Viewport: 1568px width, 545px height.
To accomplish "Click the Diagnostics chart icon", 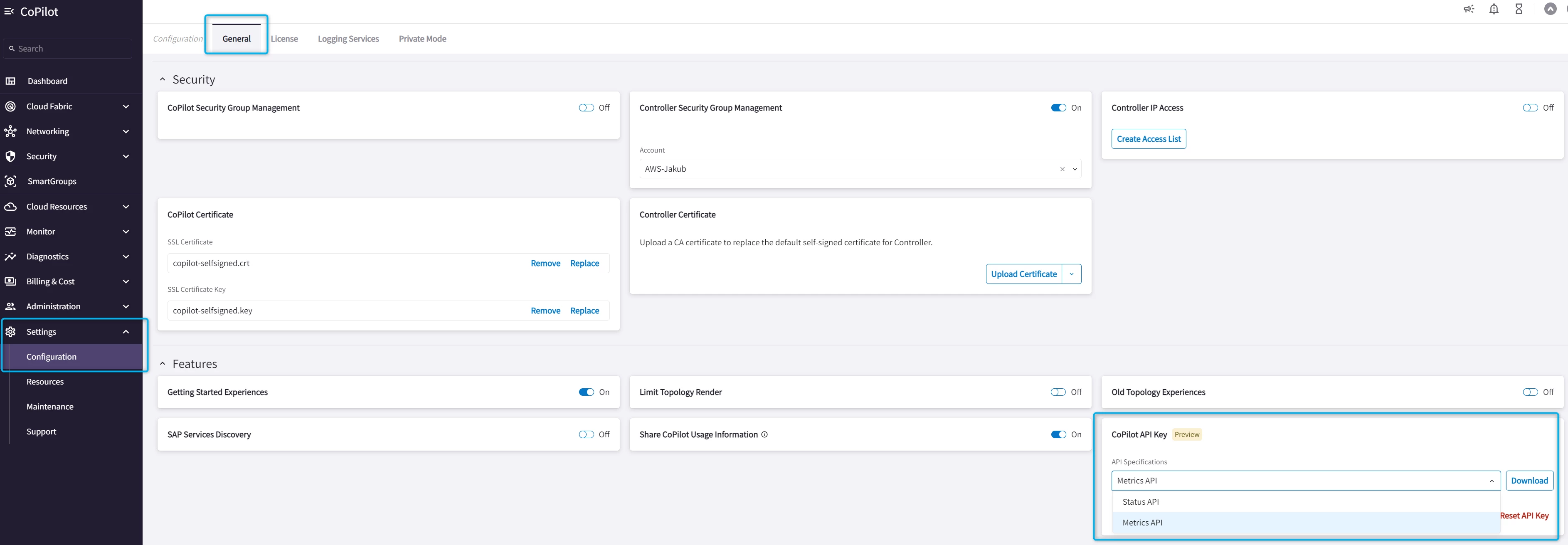I will (x=10, y=256).
